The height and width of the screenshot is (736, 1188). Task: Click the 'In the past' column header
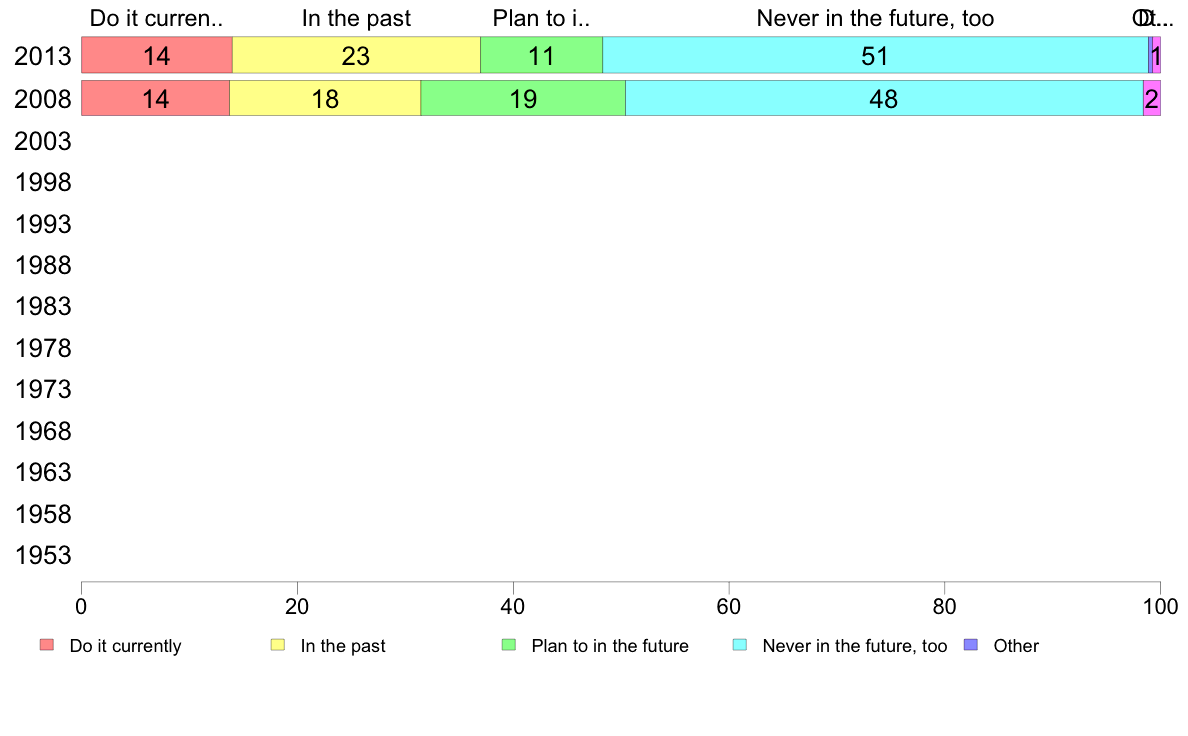click(356, 18)
